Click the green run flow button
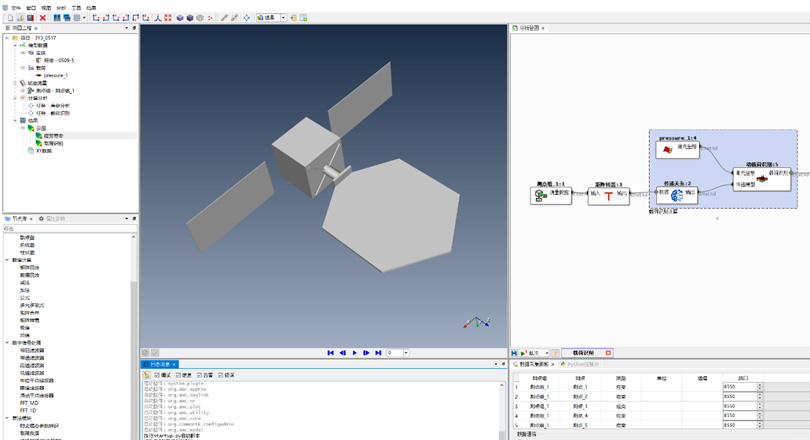The height and width of the screenshot is (440, 810). point(523,353)
